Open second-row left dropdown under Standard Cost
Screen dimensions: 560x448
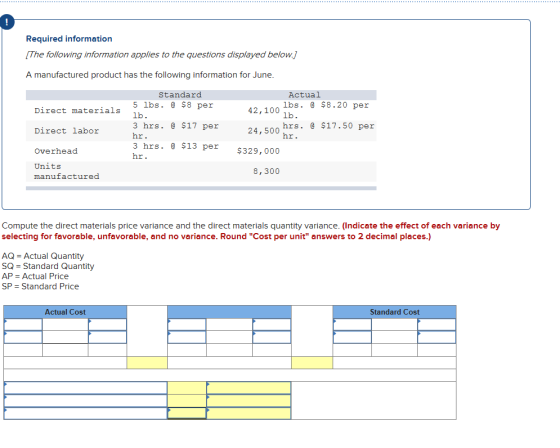352,337
